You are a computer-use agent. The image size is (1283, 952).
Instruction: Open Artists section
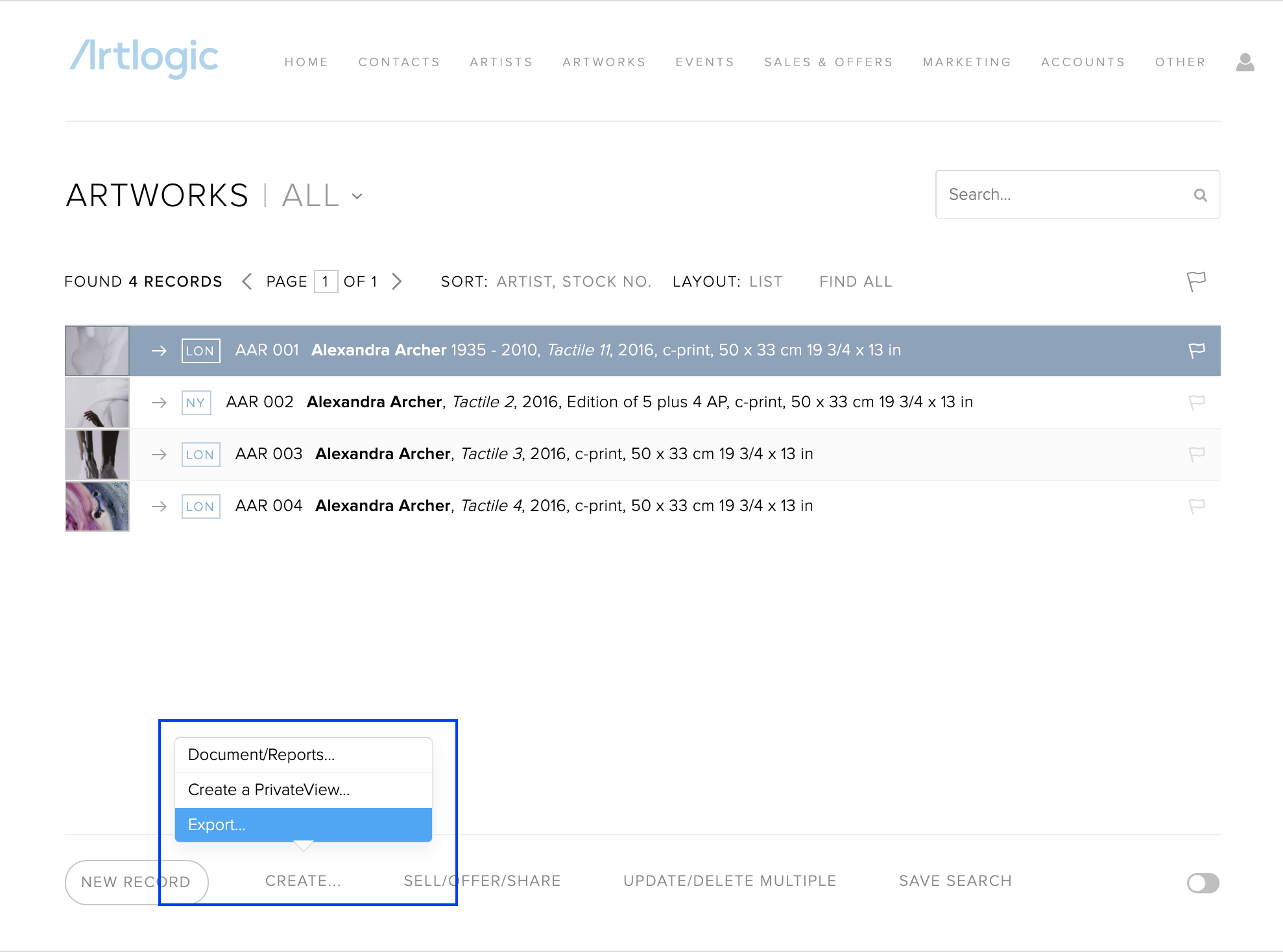[x=501, y=62]
